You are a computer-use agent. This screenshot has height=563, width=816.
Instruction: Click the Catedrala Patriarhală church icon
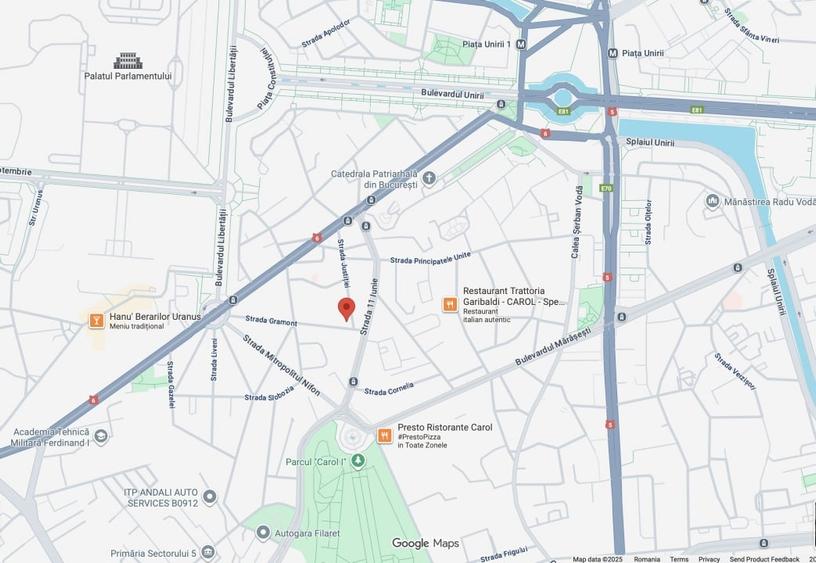[x=429, y=179]
